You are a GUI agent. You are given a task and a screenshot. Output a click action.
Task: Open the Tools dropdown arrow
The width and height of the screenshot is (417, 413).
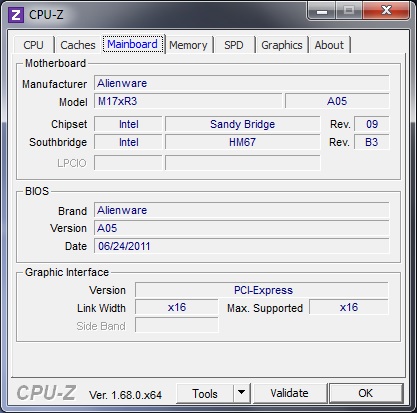pyautogui.click(x=242, y=393)
